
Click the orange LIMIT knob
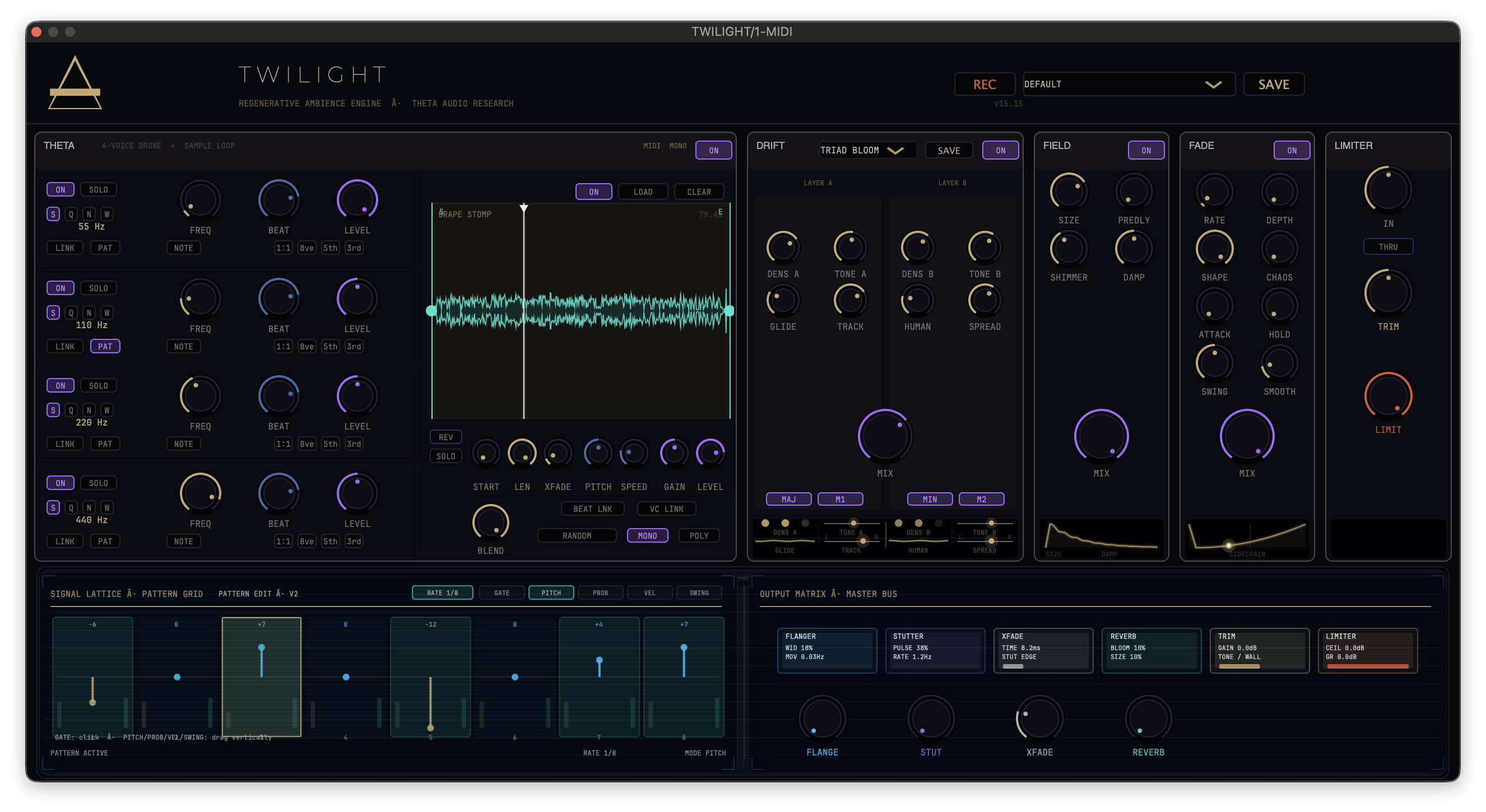click(x=1387, y=396)
